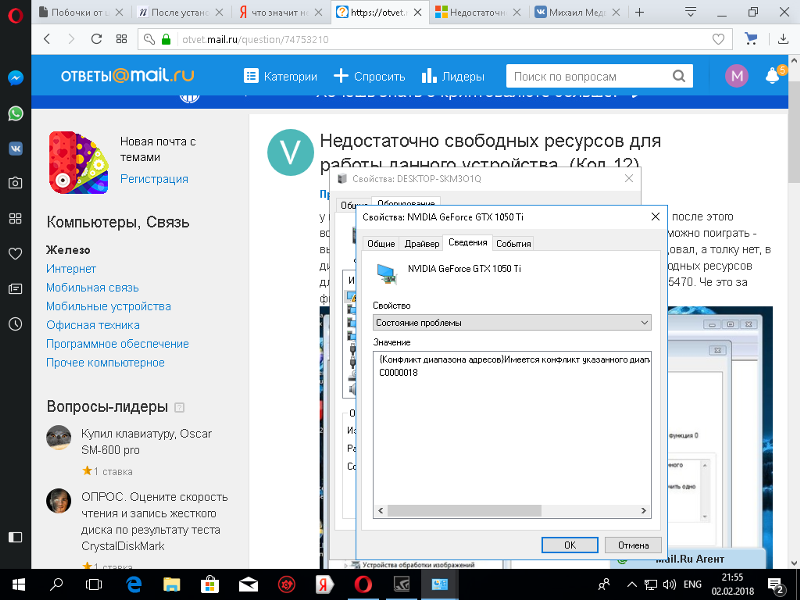The image size is (800, 600).
Task: Switch to Общие tab in NVIDIA properties
Action: point(381,243)
